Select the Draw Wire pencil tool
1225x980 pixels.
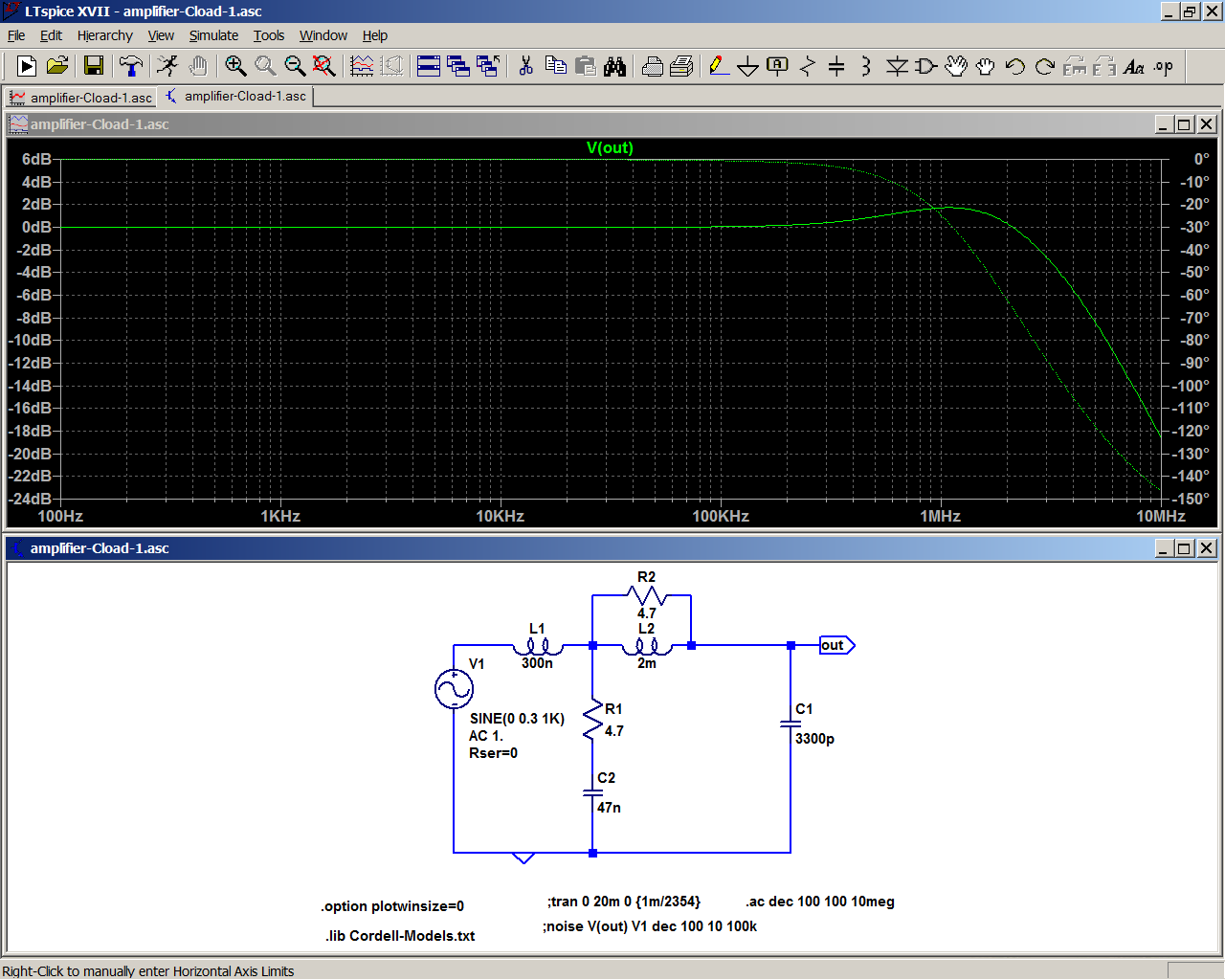coord(719,66)
